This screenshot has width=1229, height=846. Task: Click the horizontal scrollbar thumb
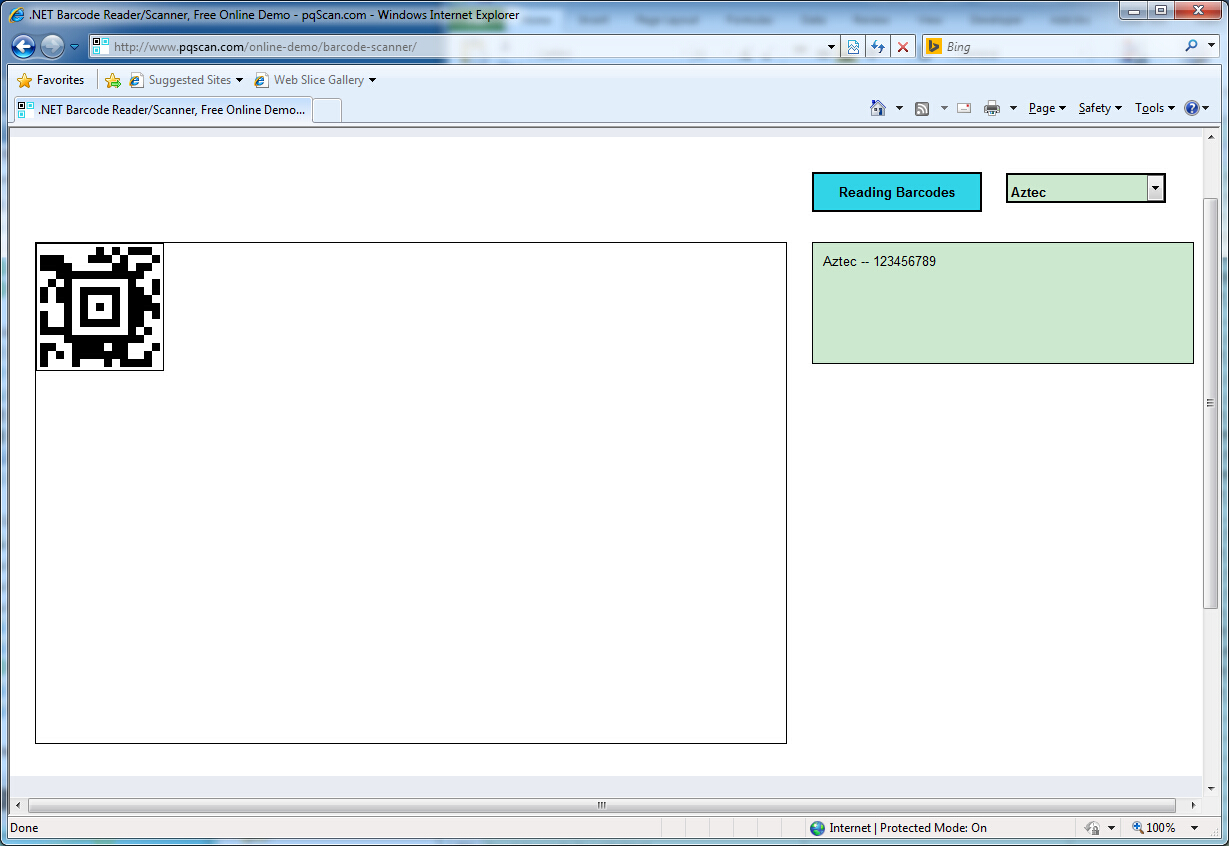point(602,805)
